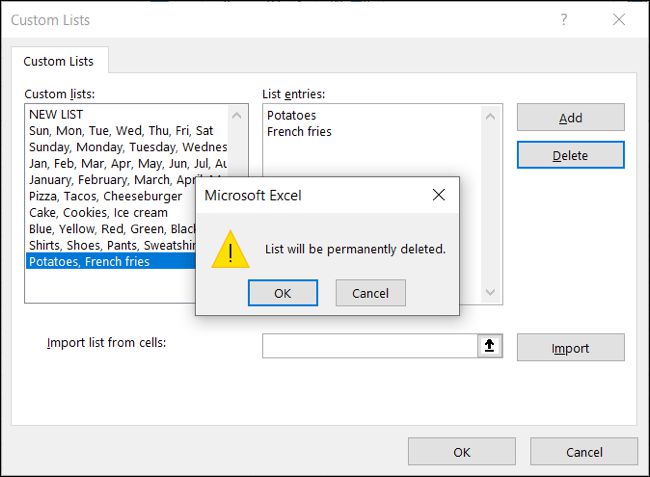Select the Potatoes, French fries list
The width and height of the screenshot is (650, 477).
click(x=90, y=261)
